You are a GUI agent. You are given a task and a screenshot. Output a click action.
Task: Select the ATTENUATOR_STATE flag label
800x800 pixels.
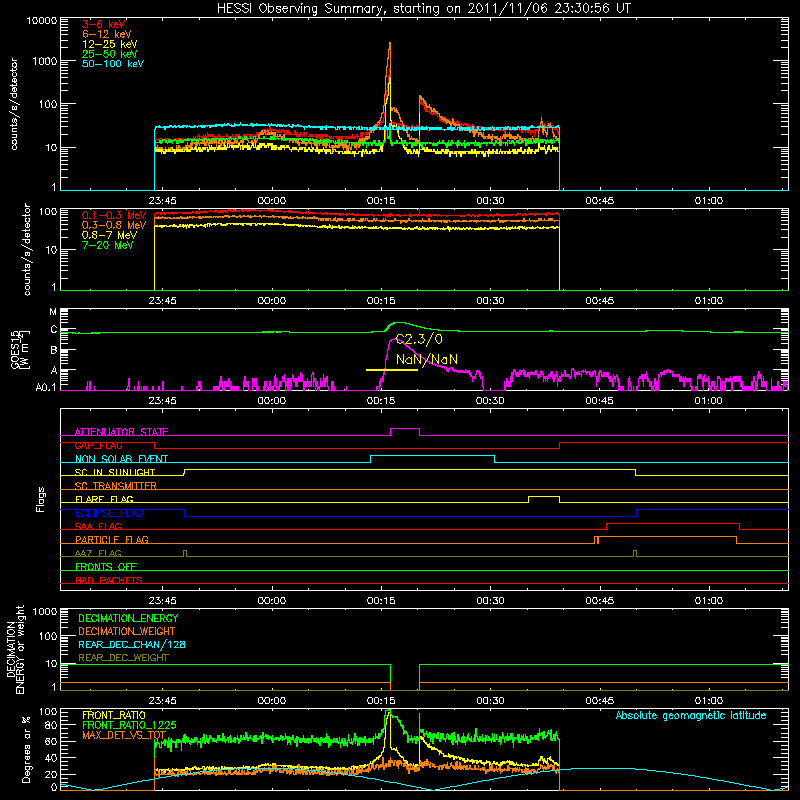point(121,432)
